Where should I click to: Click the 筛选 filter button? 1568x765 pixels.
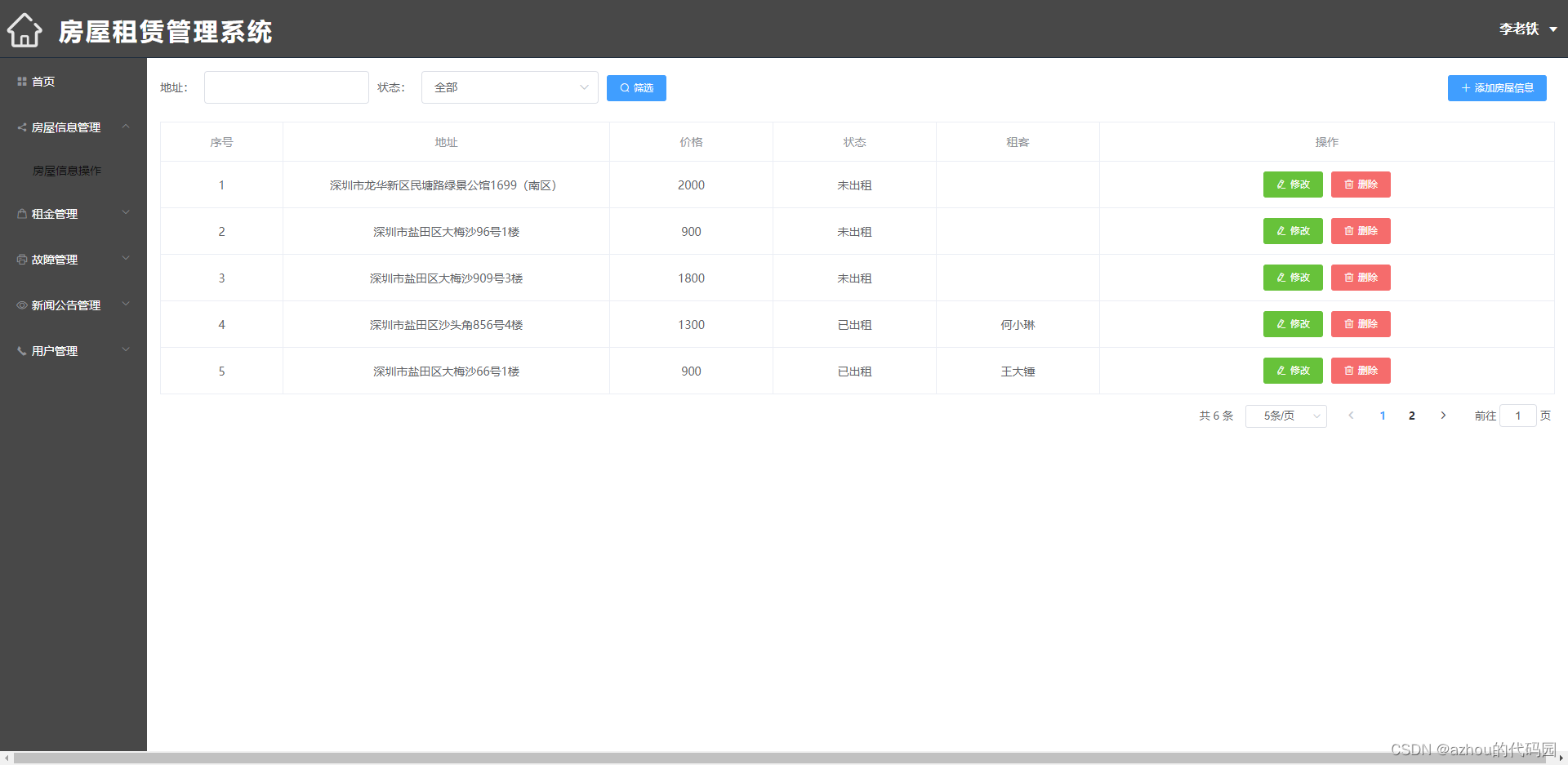pos(636,88)
